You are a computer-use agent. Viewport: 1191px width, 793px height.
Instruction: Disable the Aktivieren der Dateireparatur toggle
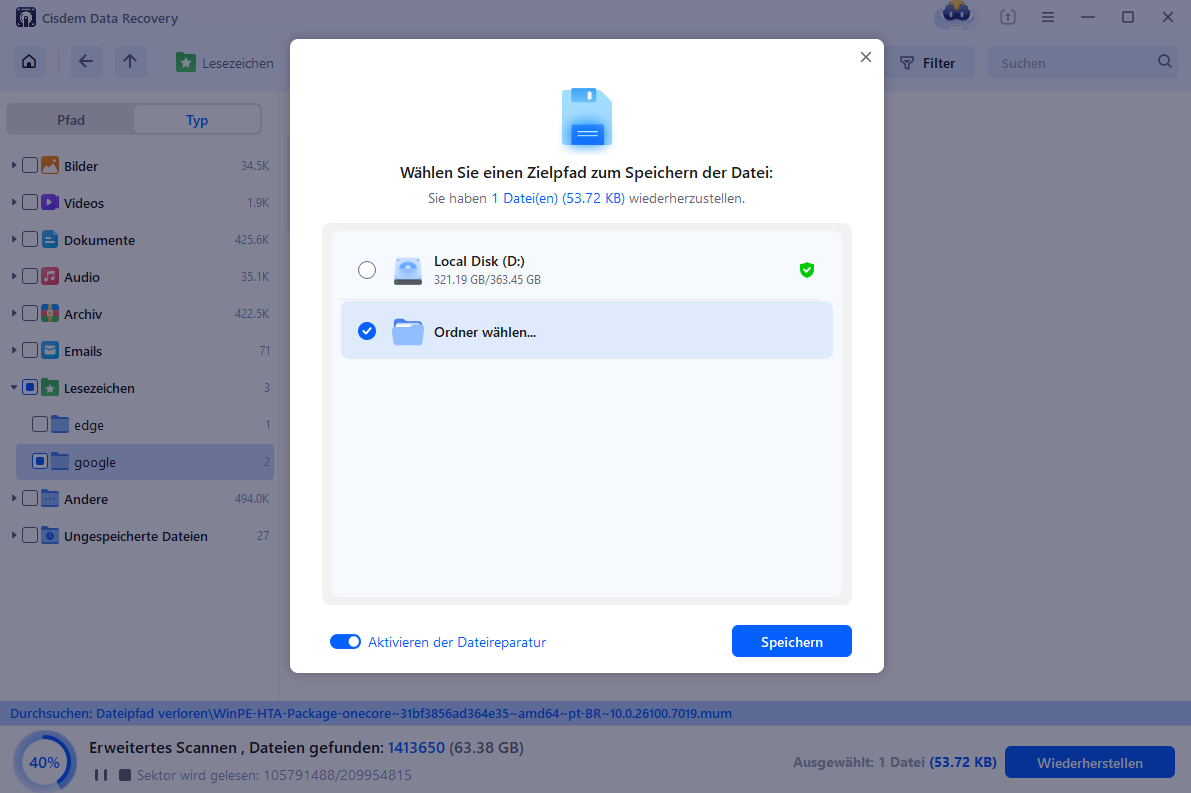coord(345,641)
